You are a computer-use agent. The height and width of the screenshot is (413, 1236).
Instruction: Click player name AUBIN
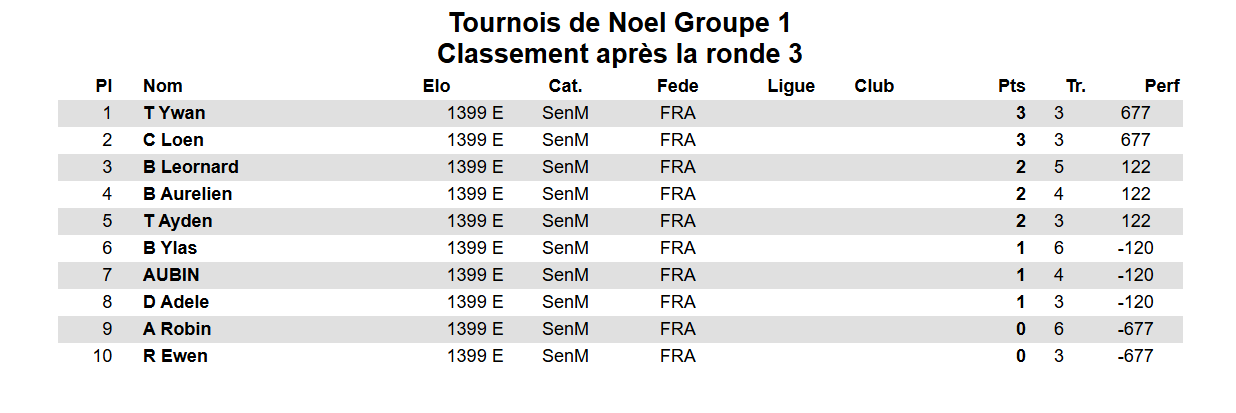(x=171, y=275)
